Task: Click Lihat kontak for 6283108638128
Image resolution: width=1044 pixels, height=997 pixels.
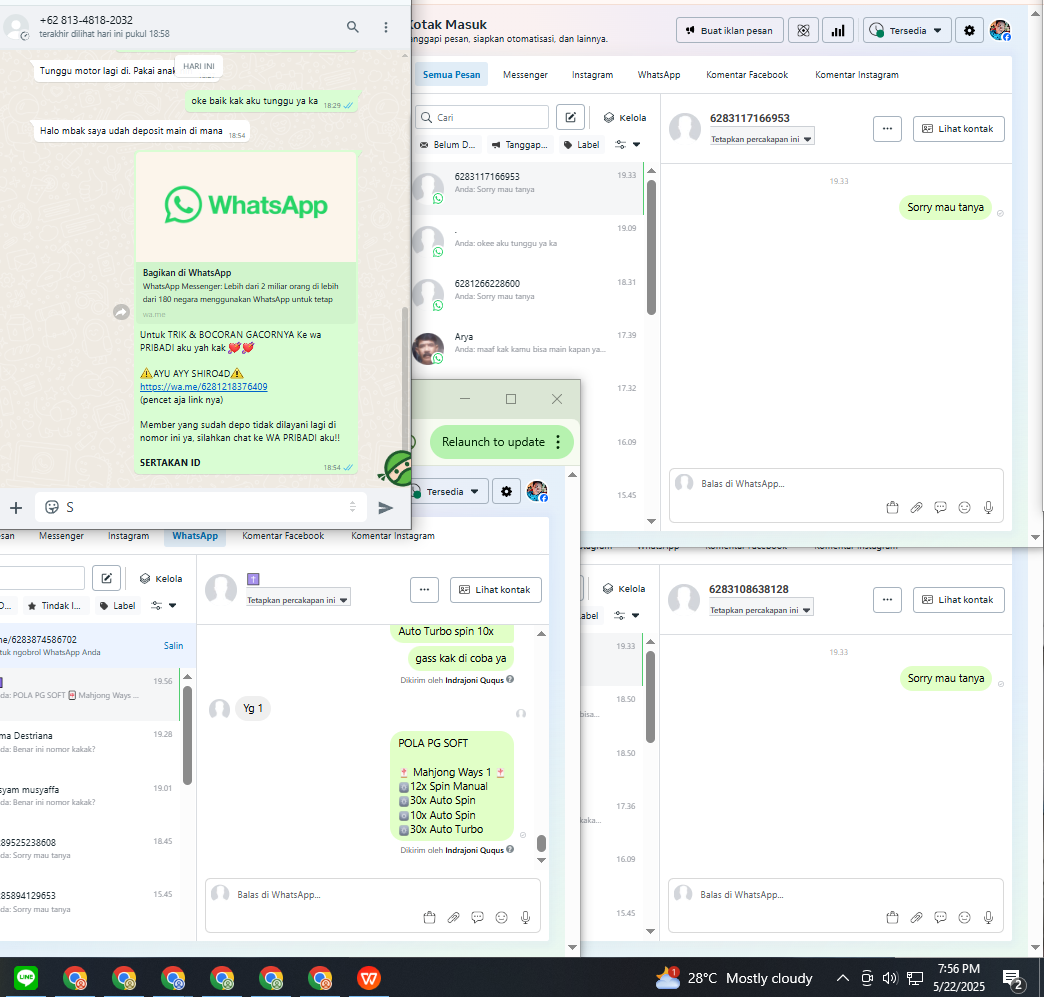Action: tap(958, 599)
